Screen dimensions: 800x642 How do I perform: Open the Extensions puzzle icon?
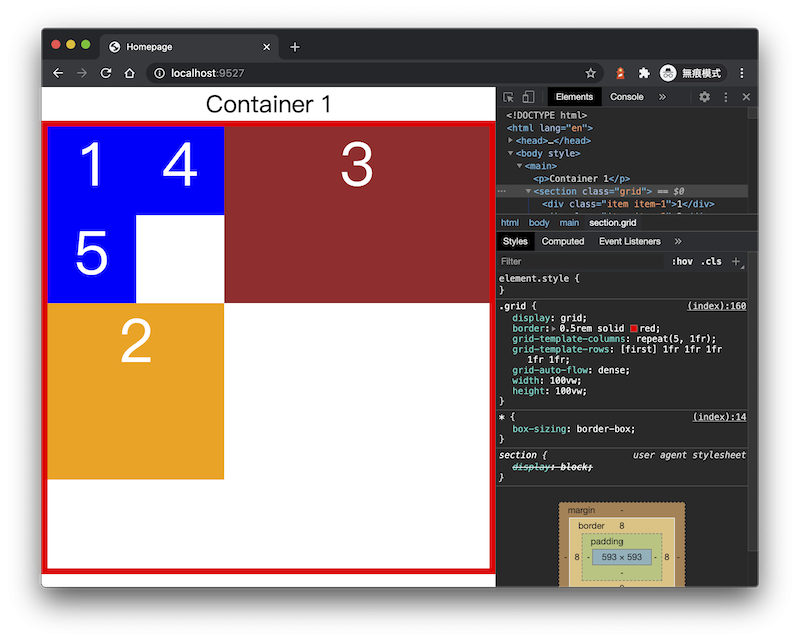(x=644, y=73)
